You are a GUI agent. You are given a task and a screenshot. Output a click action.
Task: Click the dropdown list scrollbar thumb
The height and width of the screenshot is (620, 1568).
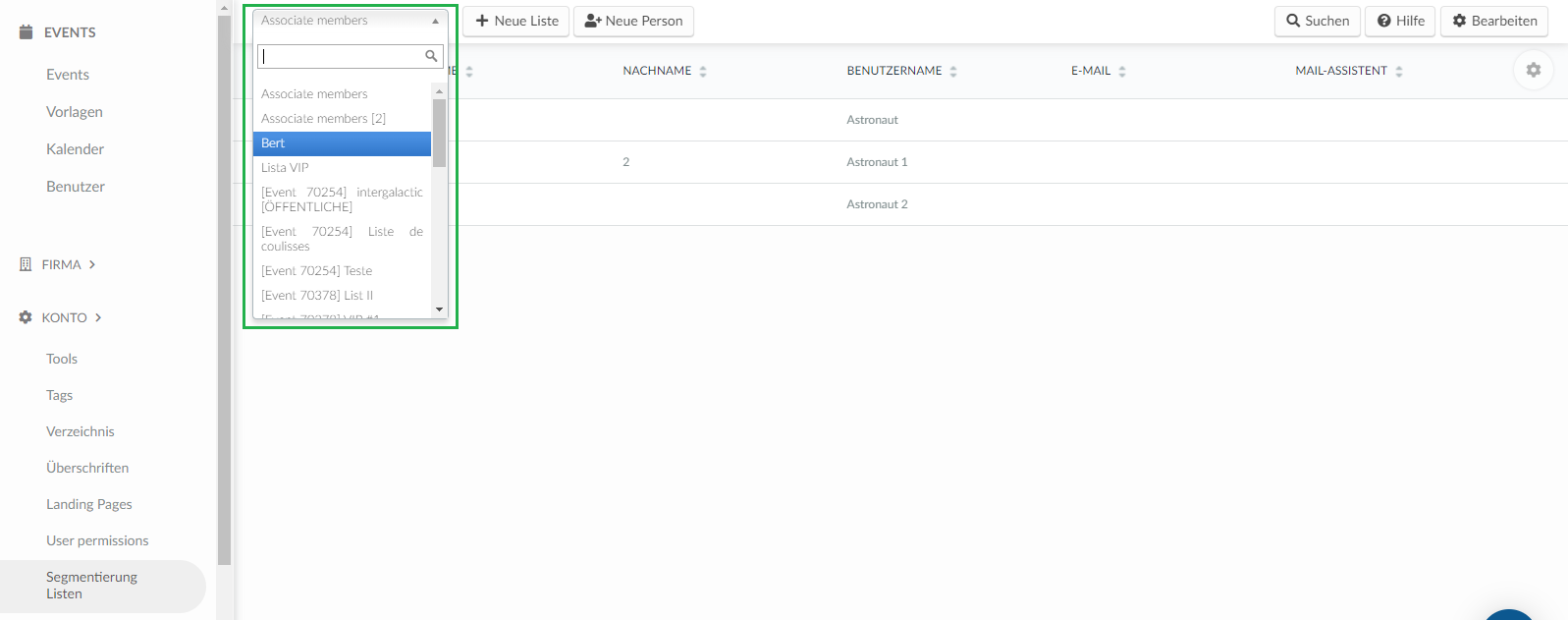[439, 133]
